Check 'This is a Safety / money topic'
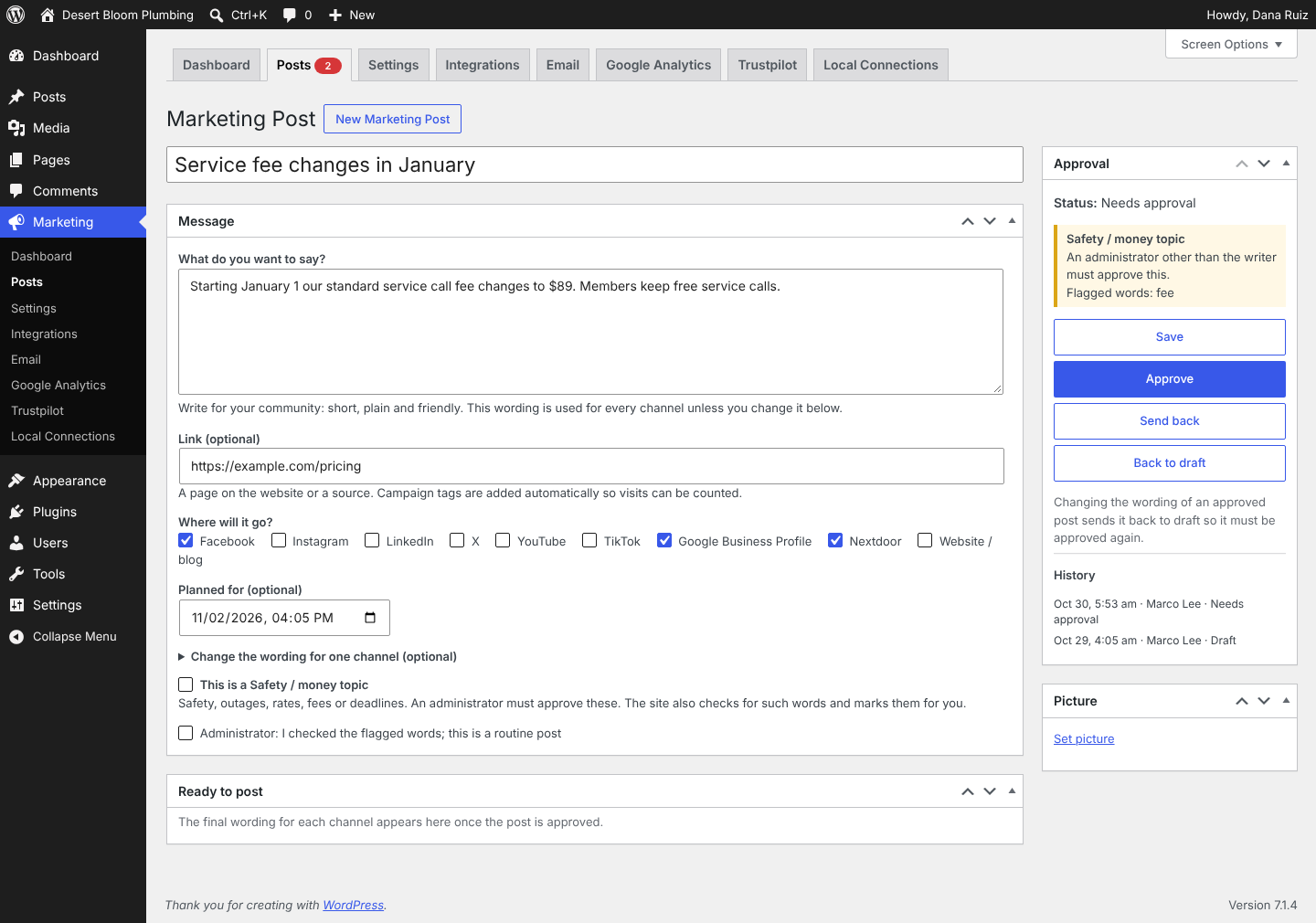This screenshot has height=923, width=1316. (x=186, y=684)
